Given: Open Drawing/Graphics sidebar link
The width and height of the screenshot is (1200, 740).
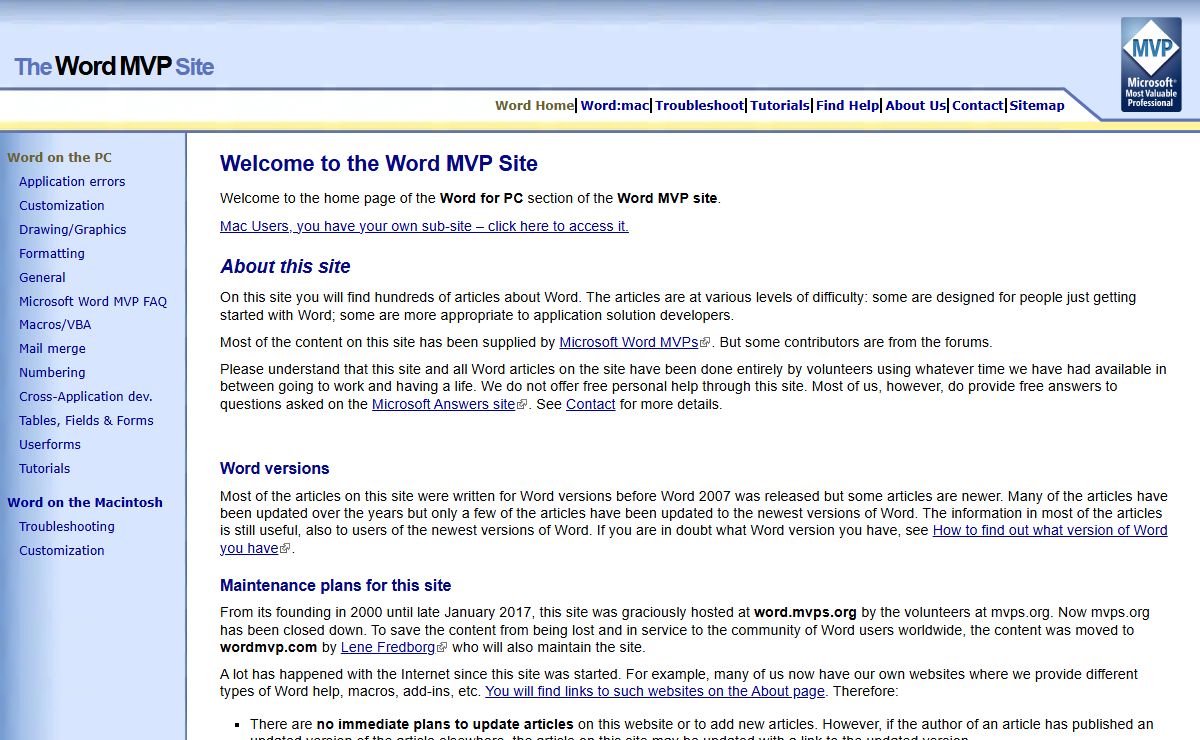Looking at the screenshot, I should pos(73,230).
